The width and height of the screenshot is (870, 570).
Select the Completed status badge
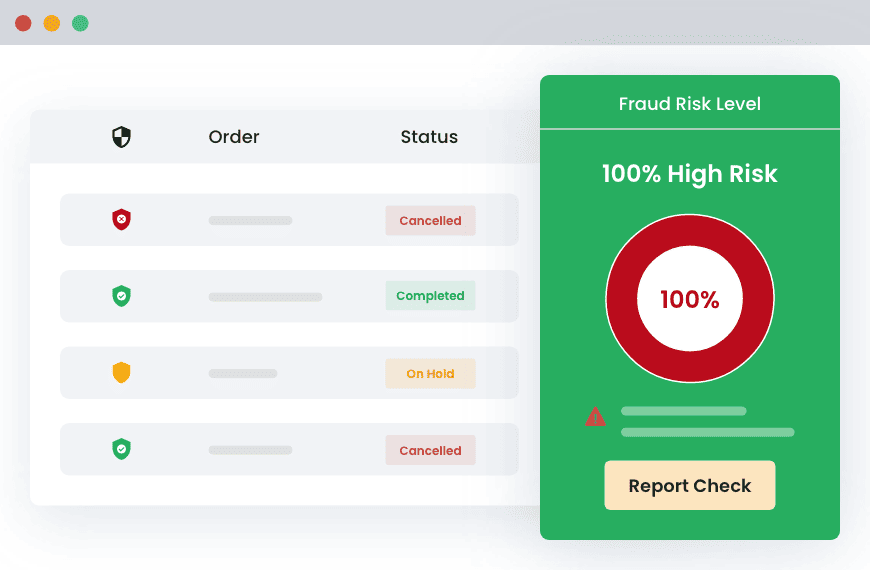click(x=430, y=296)
